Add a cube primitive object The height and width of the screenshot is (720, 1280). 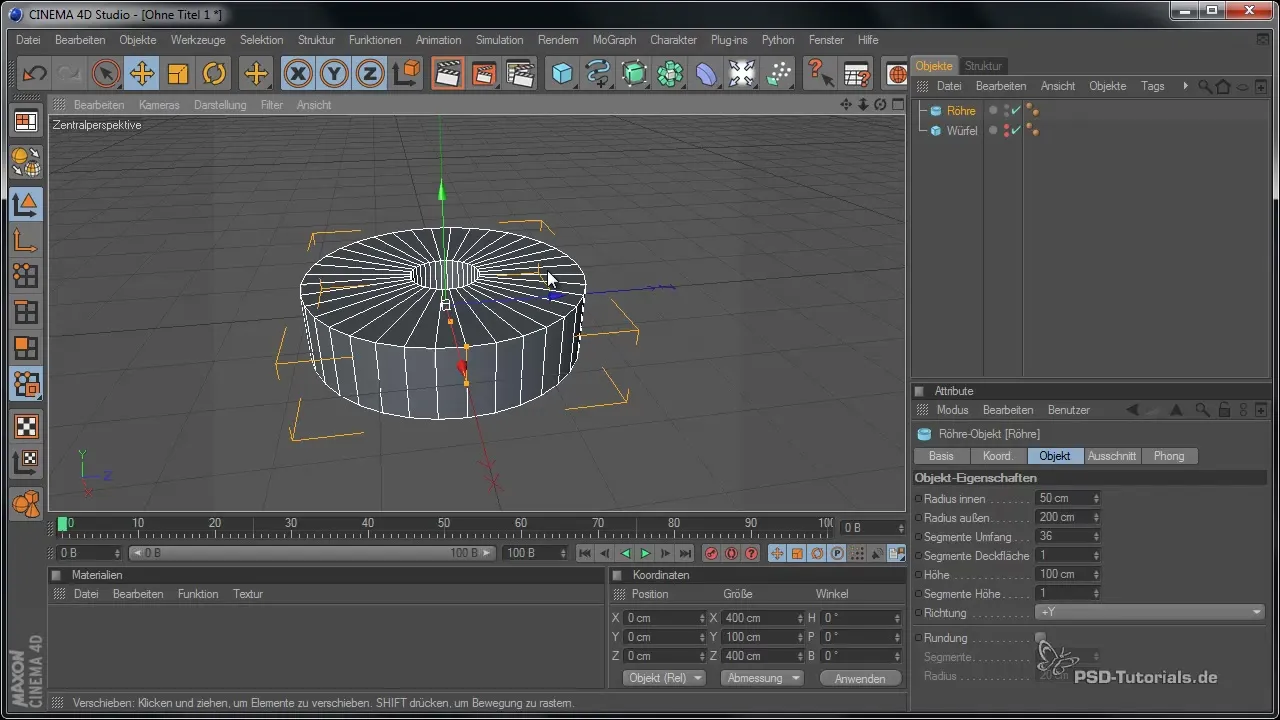563,74
